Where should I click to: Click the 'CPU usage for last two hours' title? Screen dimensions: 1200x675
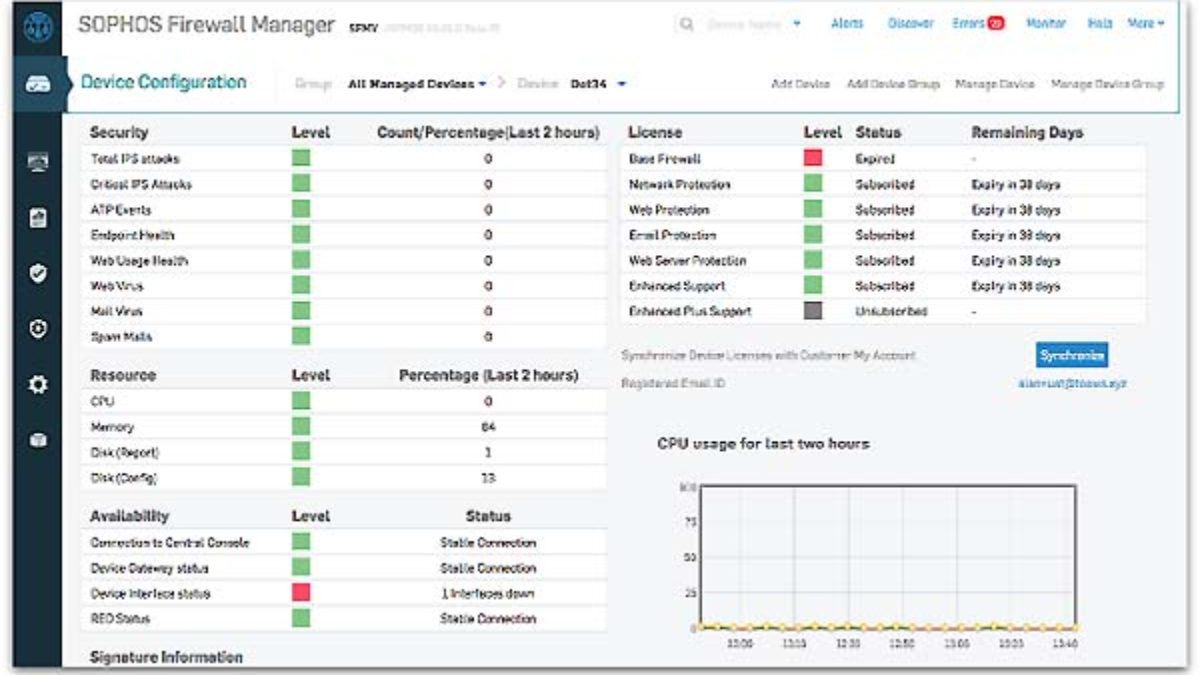[x=763, y=443]
